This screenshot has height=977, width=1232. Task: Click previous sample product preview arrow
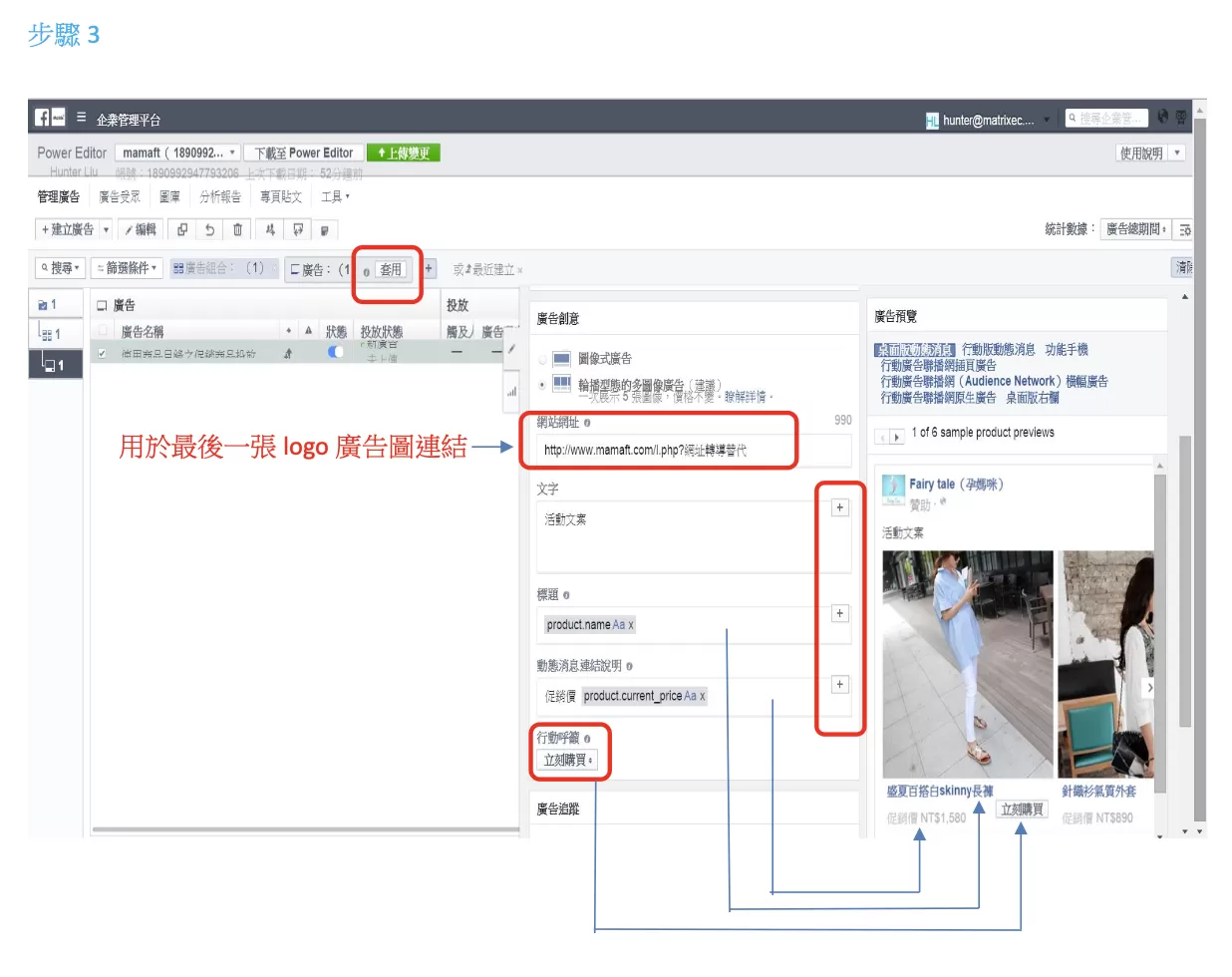[x=882, y=437]
